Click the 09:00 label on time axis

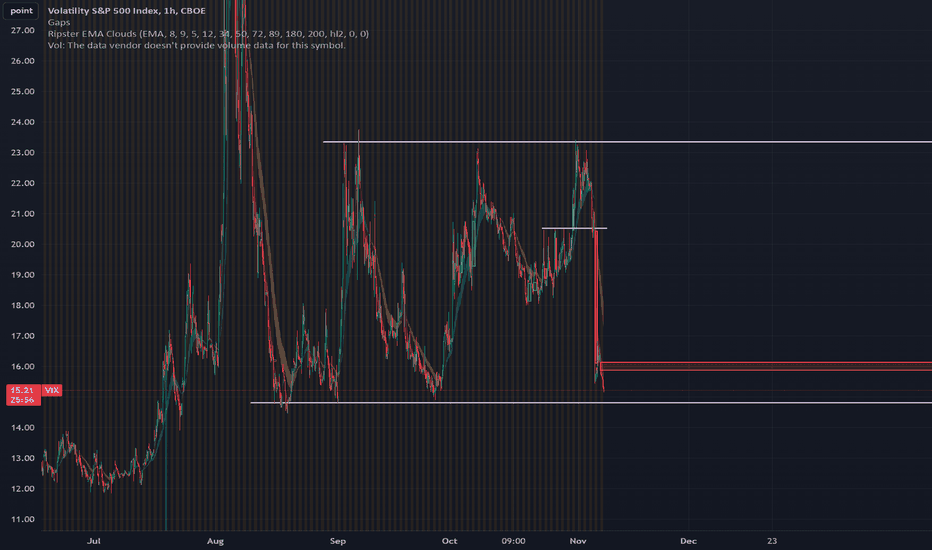tap(513, 541)
